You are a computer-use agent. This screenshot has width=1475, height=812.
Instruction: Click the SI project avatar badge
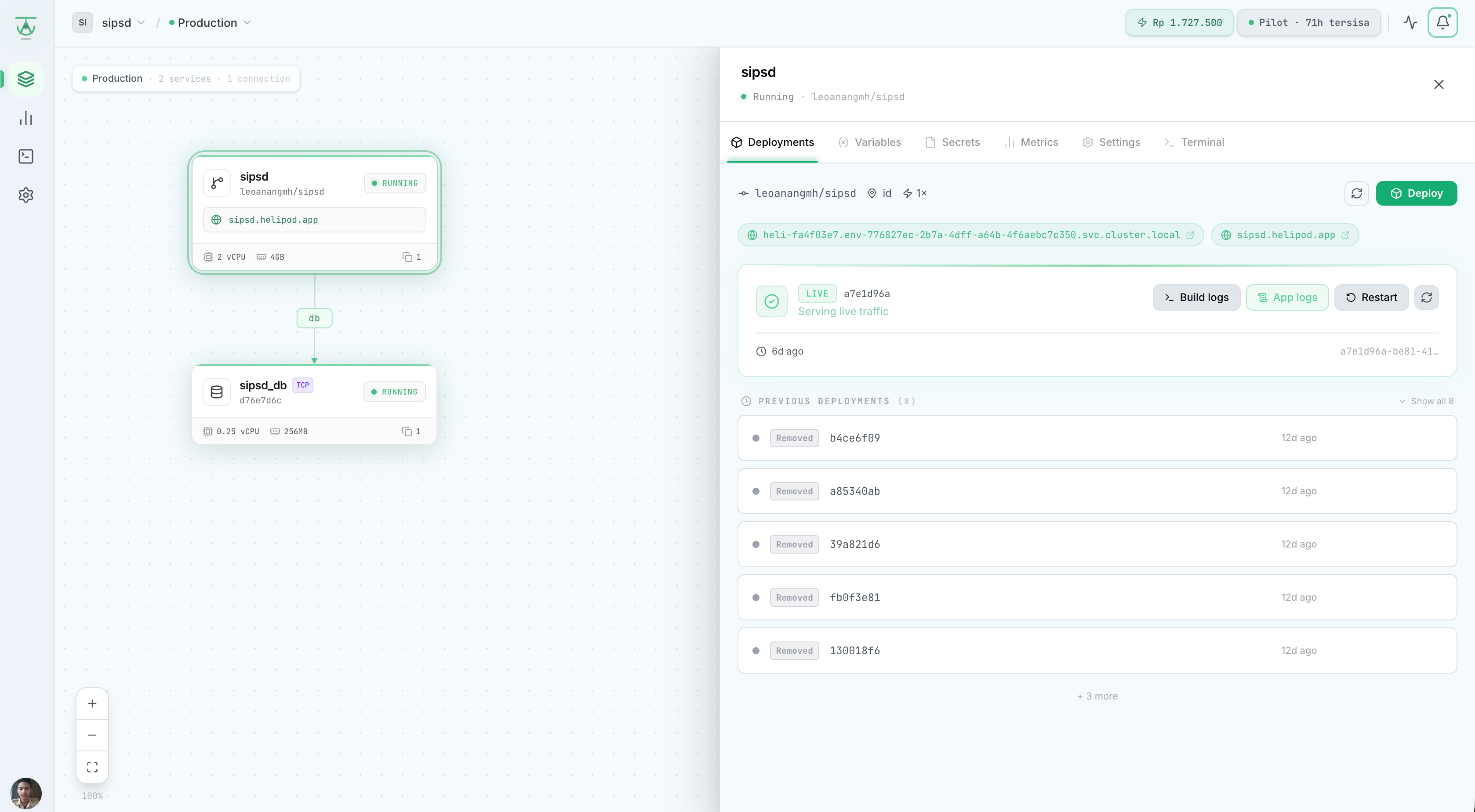(x=83, y=22)
